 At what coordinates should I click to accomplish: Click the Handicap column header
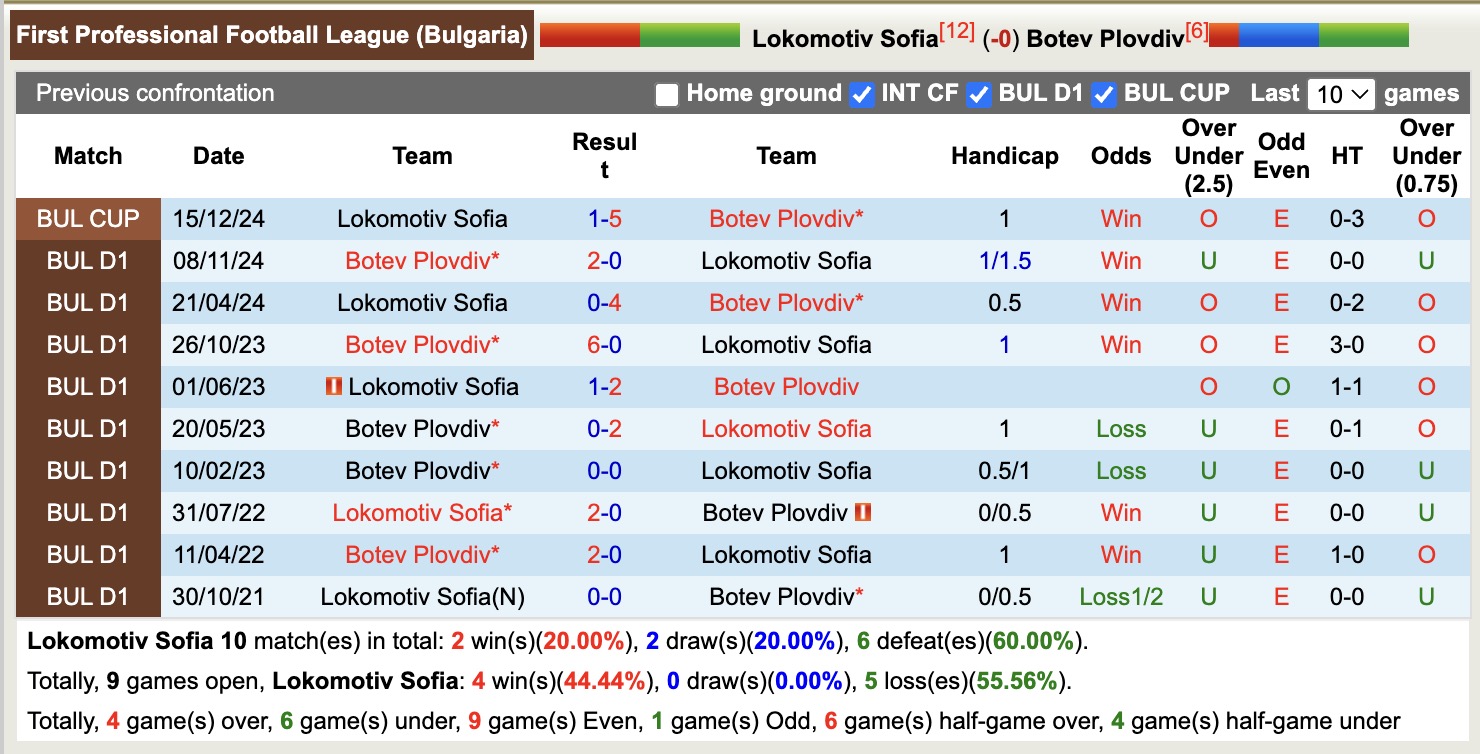pos(1005,155)
